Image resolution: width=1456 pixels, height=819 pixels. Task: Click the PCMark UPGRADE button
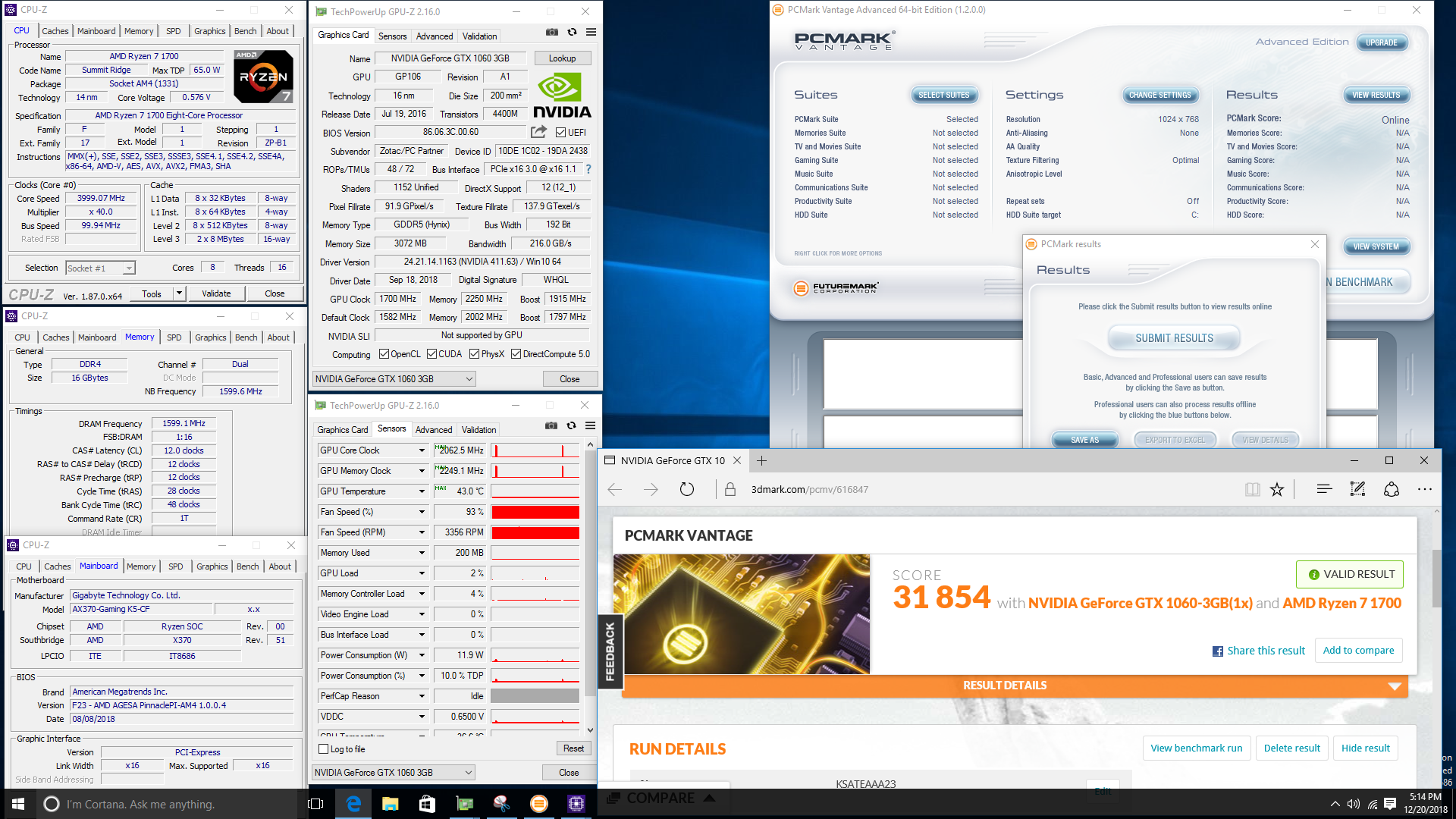[1382, 42]
